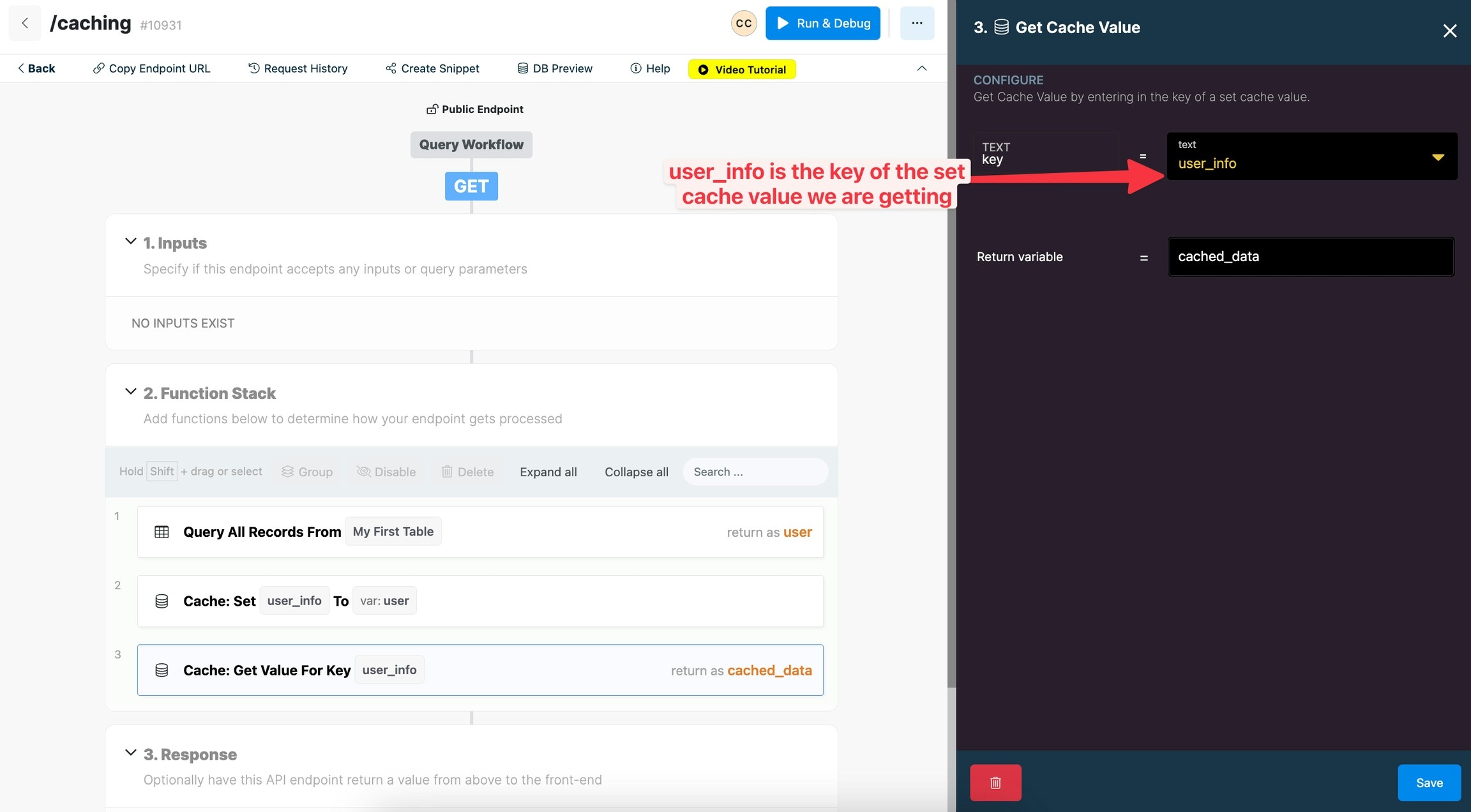The width and height of the screenshot is (1471, 812).
Task: Open the key value type dropdown arrow
Action: (x=1438, y=157)
